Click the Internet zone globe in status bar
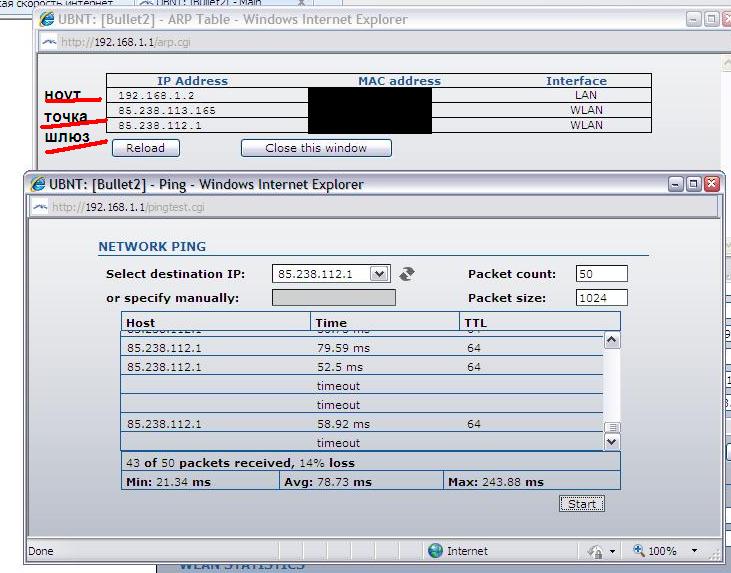This screenshot has height=573, width=731. point(435,551)
